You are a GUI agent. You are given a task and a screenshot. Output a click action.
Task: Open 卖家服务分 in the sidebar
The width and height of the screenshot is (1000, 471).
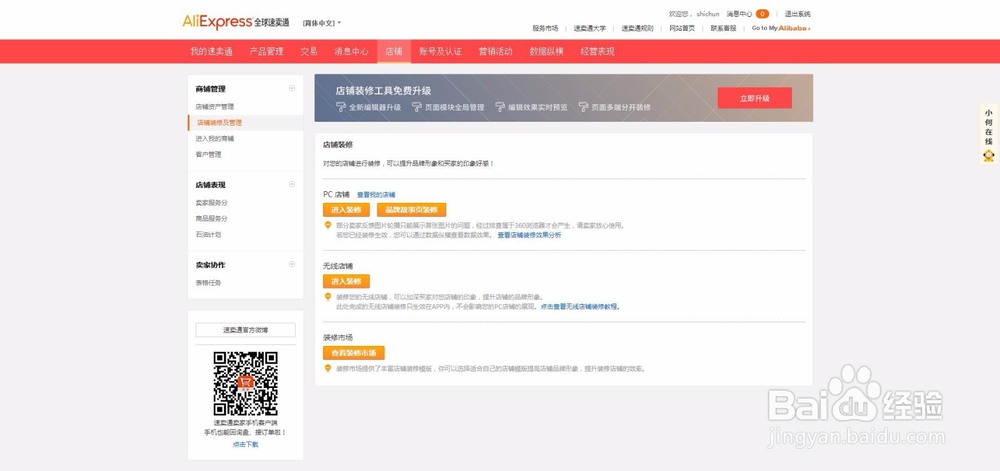pos(211,203)
